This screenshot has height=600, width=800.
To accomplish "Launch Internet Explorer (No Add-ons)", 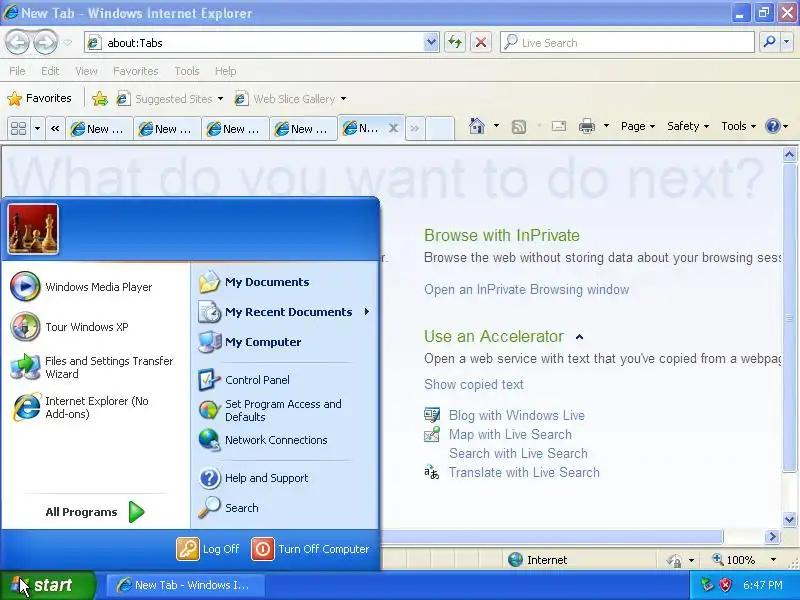I will point(80,407).
